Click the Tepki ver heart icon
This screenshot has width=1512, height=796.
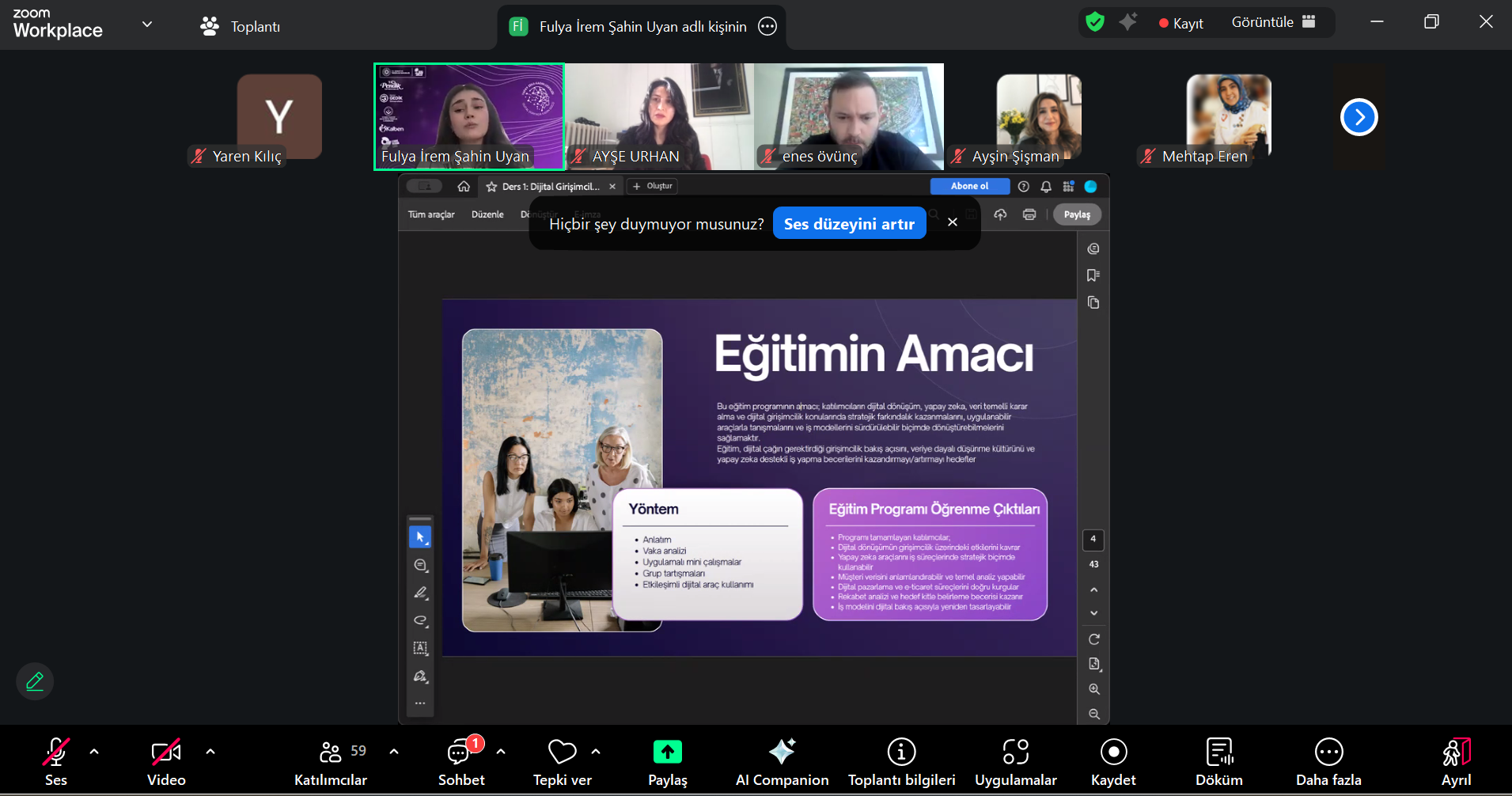coord(563,752)
